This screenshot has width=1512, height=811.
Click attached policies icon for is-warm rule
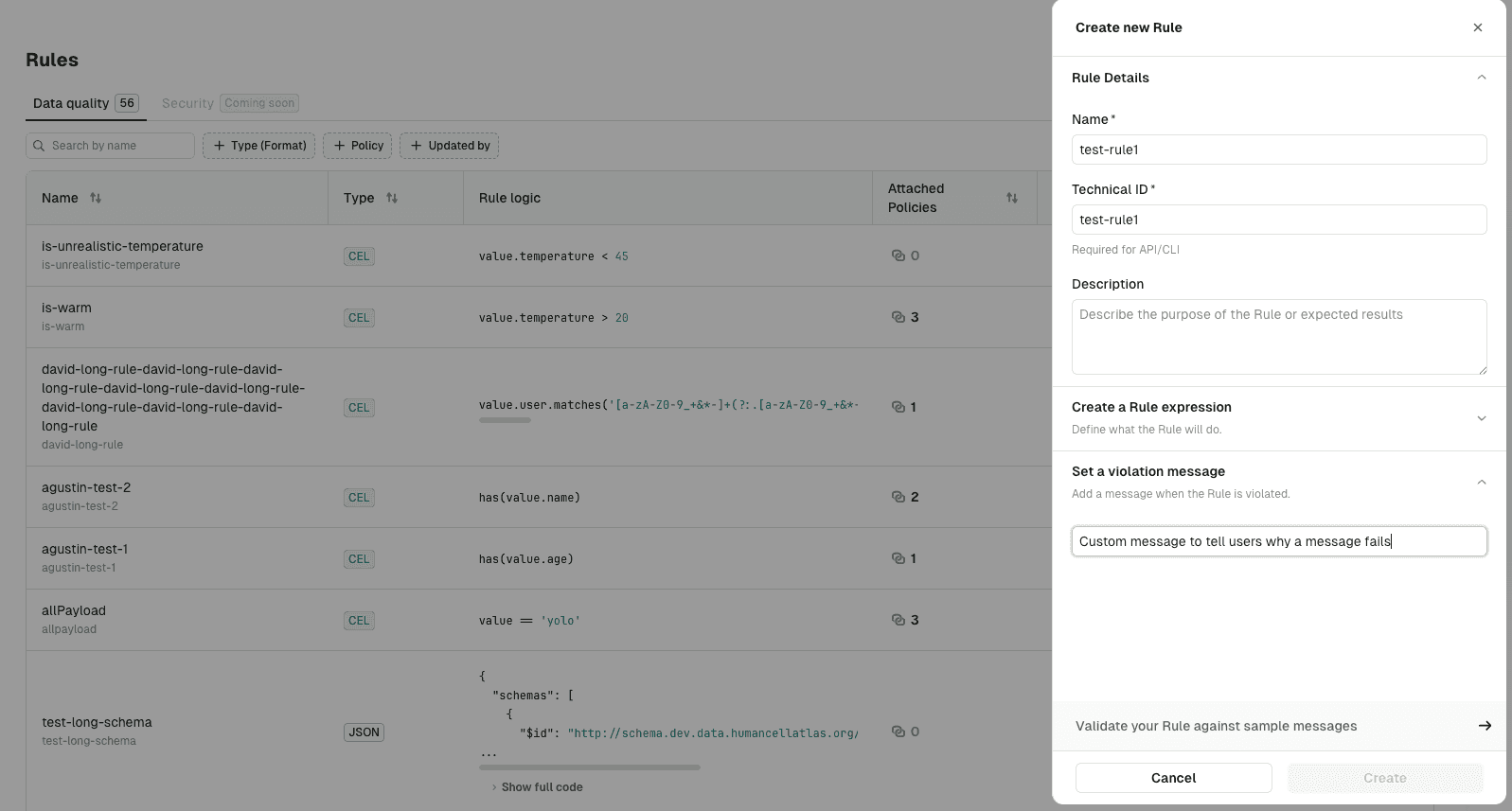898,317
